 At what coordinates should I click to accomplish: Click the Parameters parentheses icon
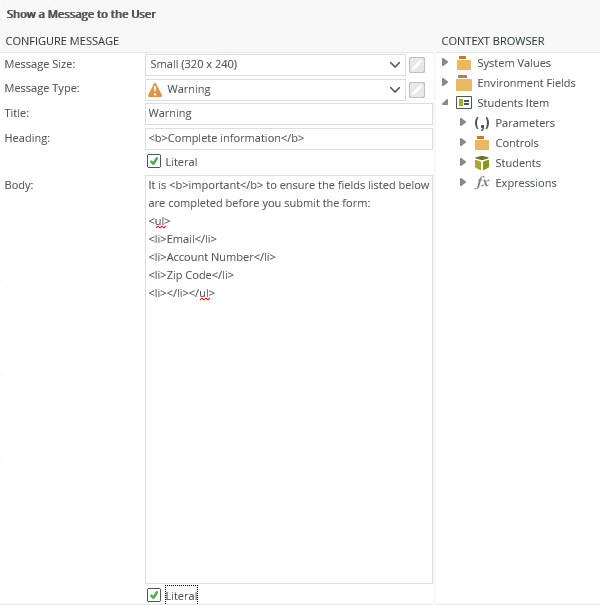point(481,123)
